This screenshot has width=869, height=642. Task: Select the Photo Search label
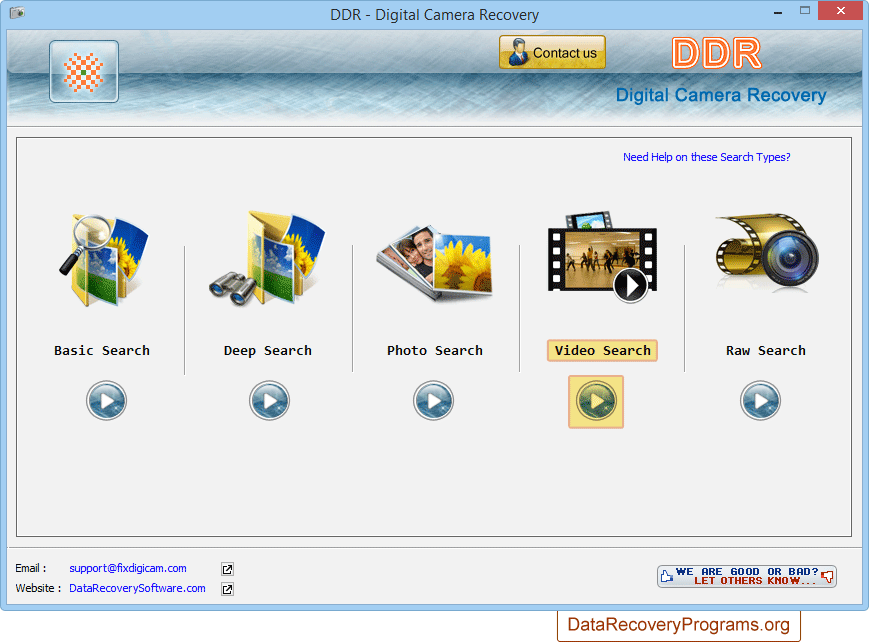(x=434, y=351)
